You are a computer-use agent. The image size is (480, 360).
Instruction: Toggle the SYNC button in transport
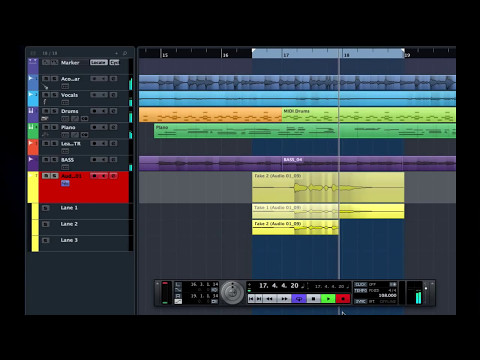[x=360, y=301]
